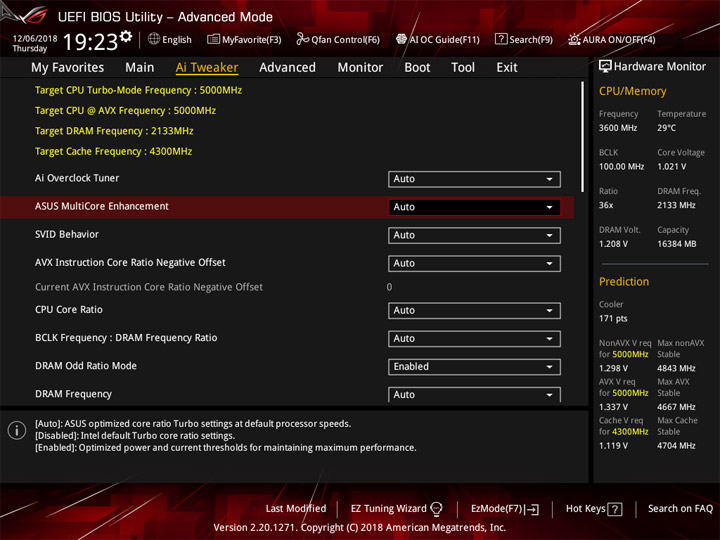This screenshot has width=720, height=540.
Task: Open the Boot tab
Action: pyautogui.click(x=417, y=68)
